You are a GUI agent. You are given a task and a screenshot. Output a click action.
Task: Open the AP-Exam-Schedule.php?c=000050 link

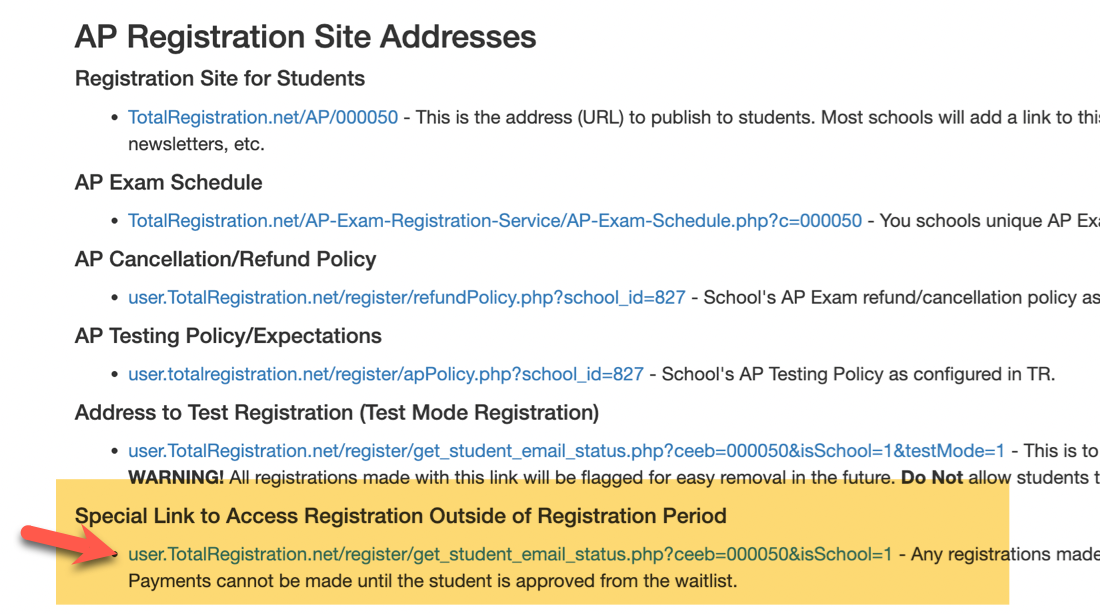point(495,220)
